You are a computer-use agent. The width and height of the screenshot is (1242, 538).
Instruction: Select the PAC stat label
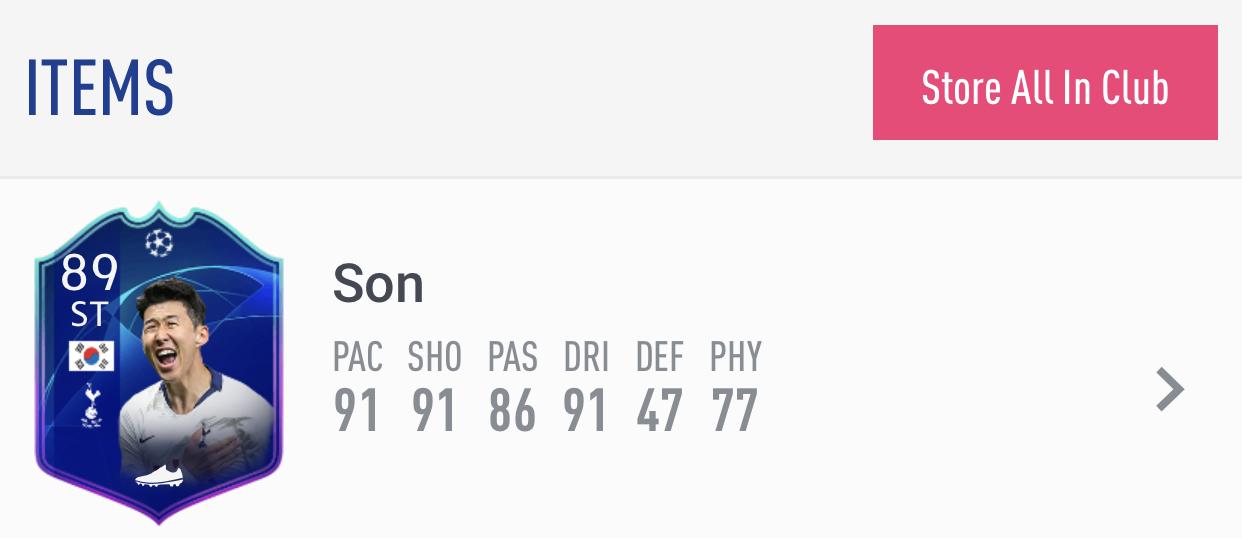pyautogui.click(x=358, y=357)
